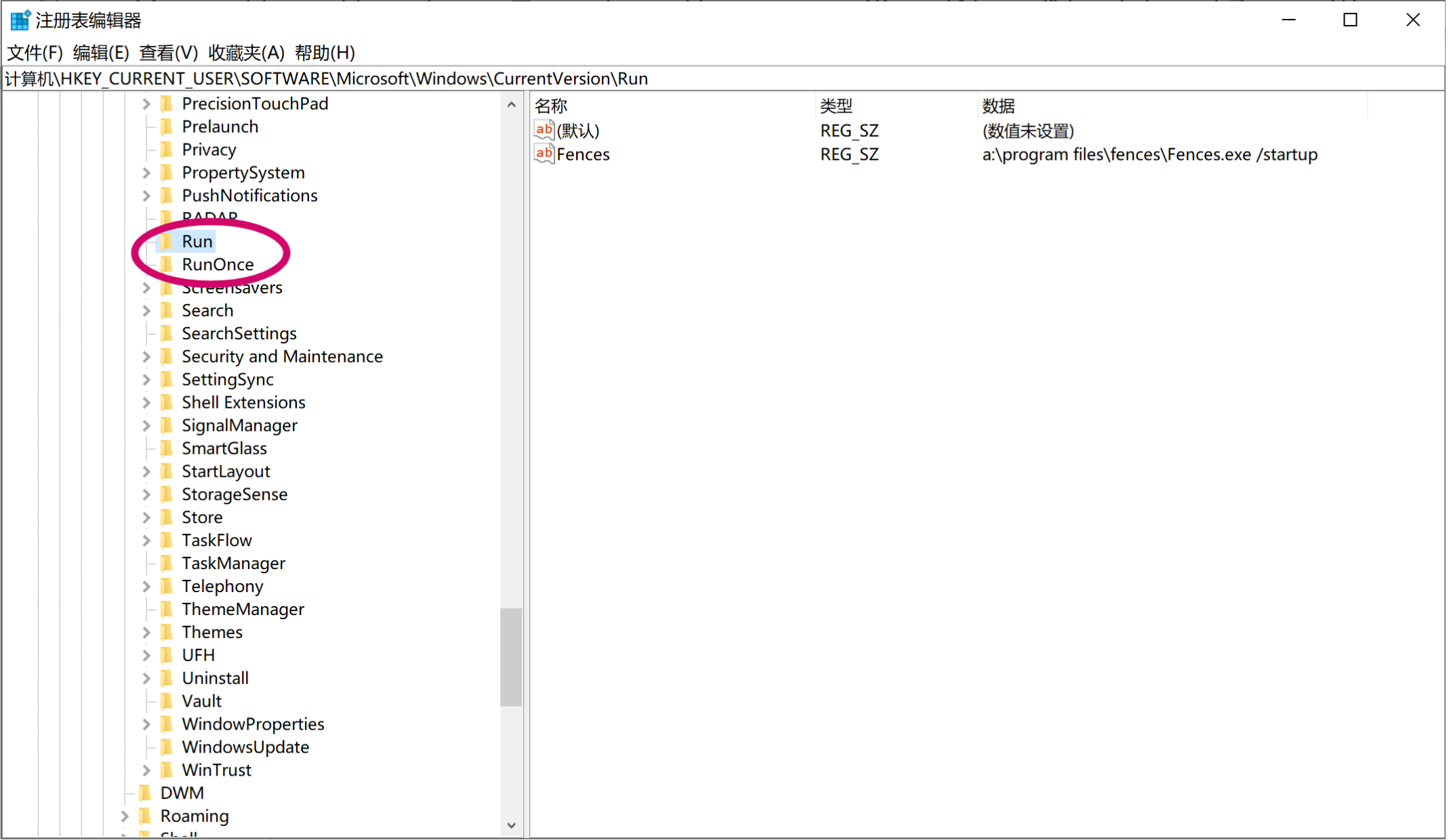Click the Uninstall key folder icon

point(167,677)
